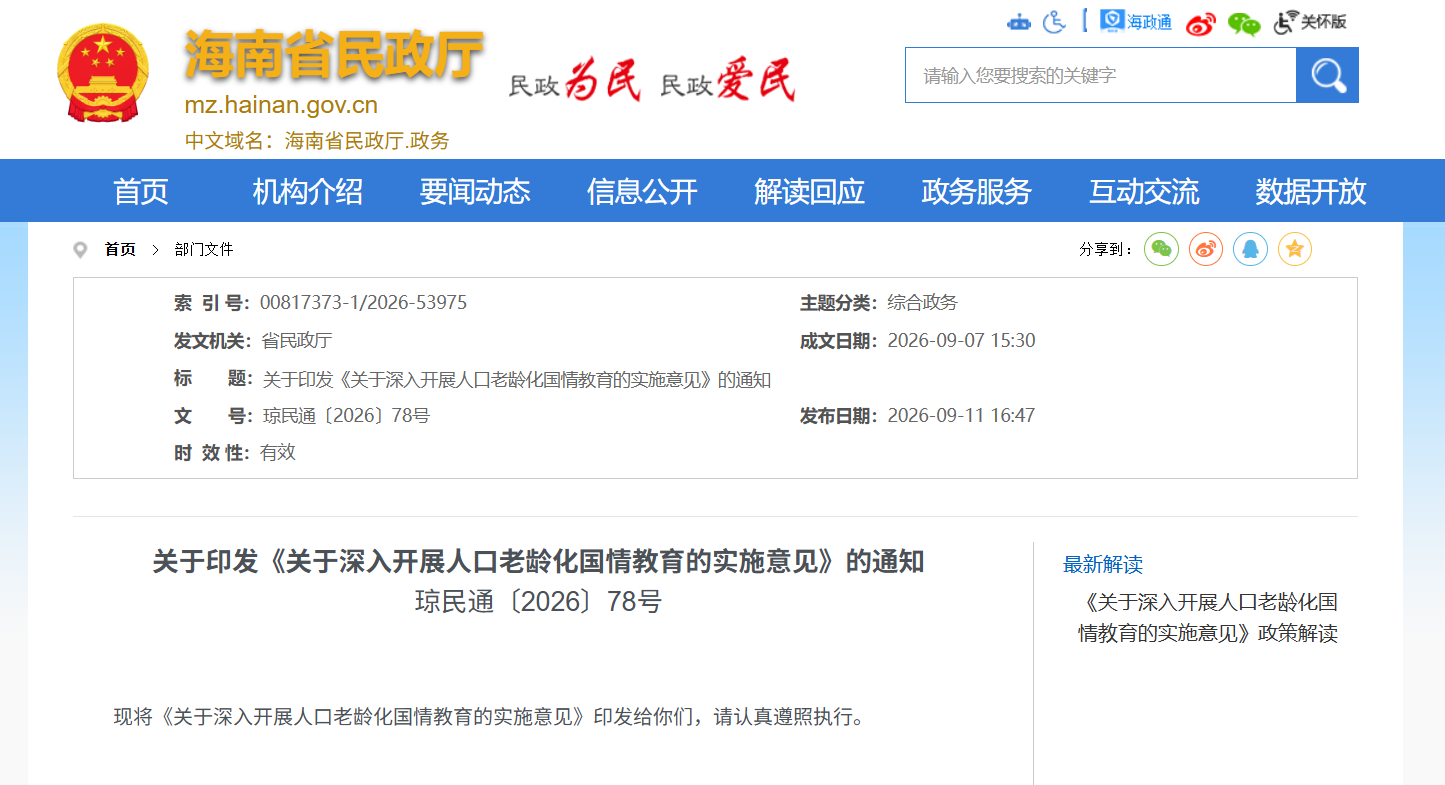The width and height of the screenshot is (1445, 785).
Task: Share to Qzone with star icon
Action: coord(1295,249)
